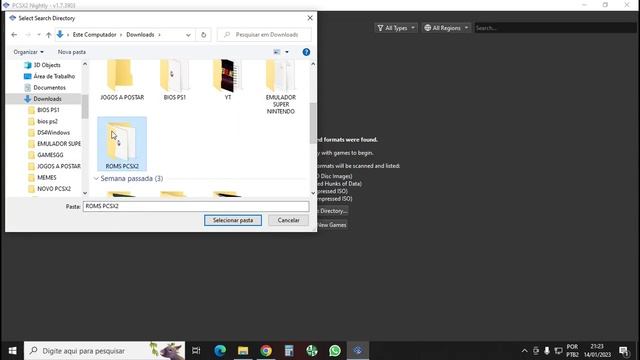Open WhatsApp from the taskbar
640x360 pixels.
point(335,351)
